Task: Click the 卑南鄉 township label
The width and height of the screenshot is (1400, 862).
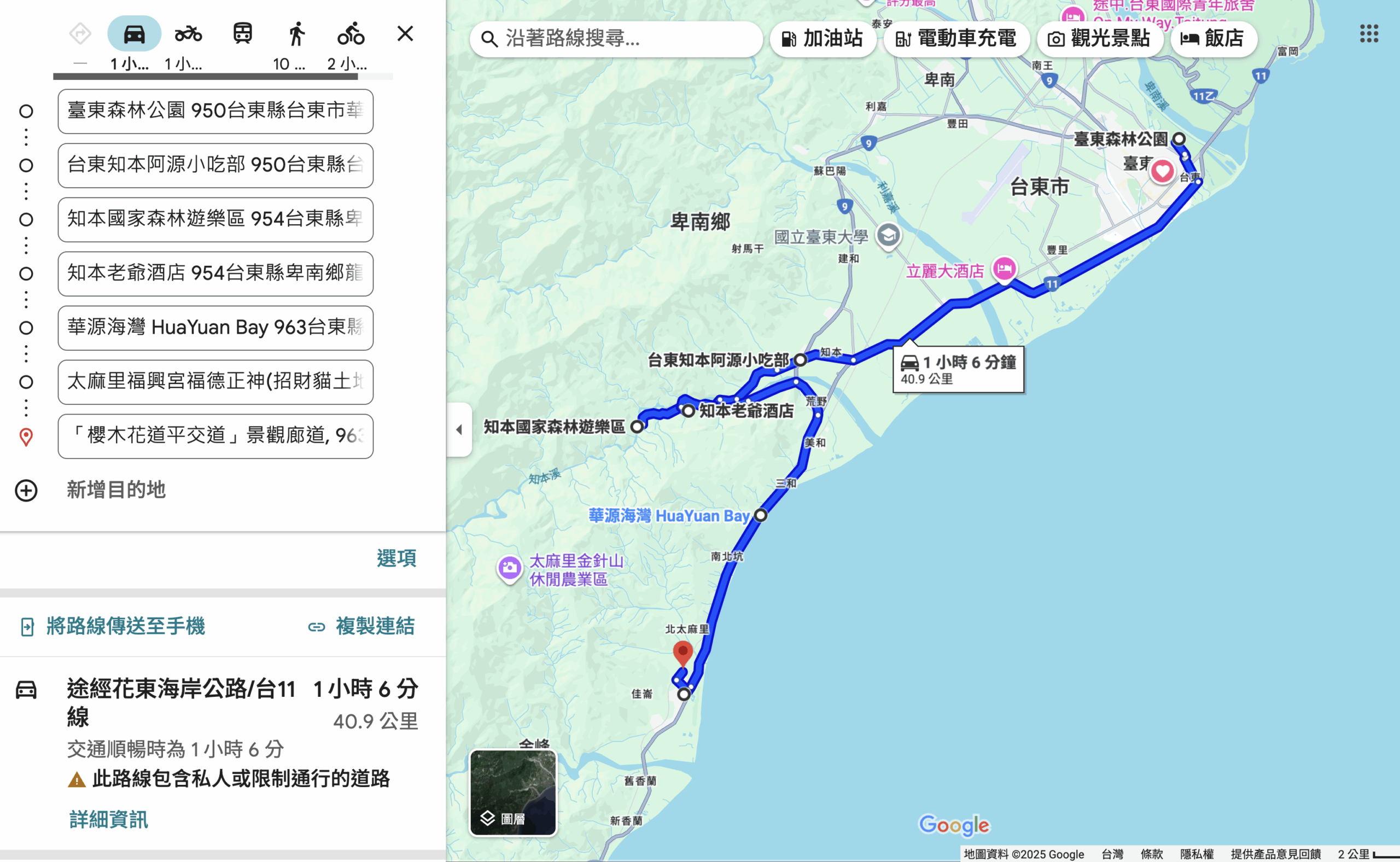Action: point(700,222)
